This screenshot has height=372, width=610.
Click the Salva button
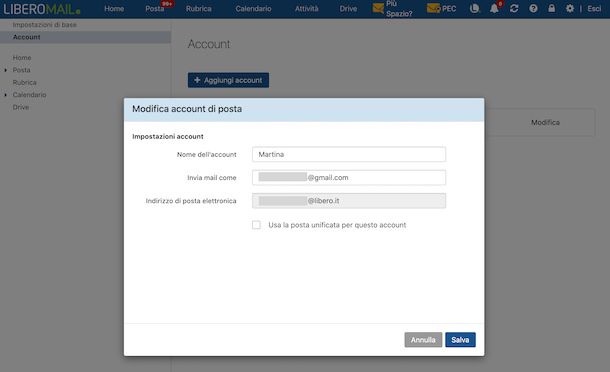click(x=460, y=340)
